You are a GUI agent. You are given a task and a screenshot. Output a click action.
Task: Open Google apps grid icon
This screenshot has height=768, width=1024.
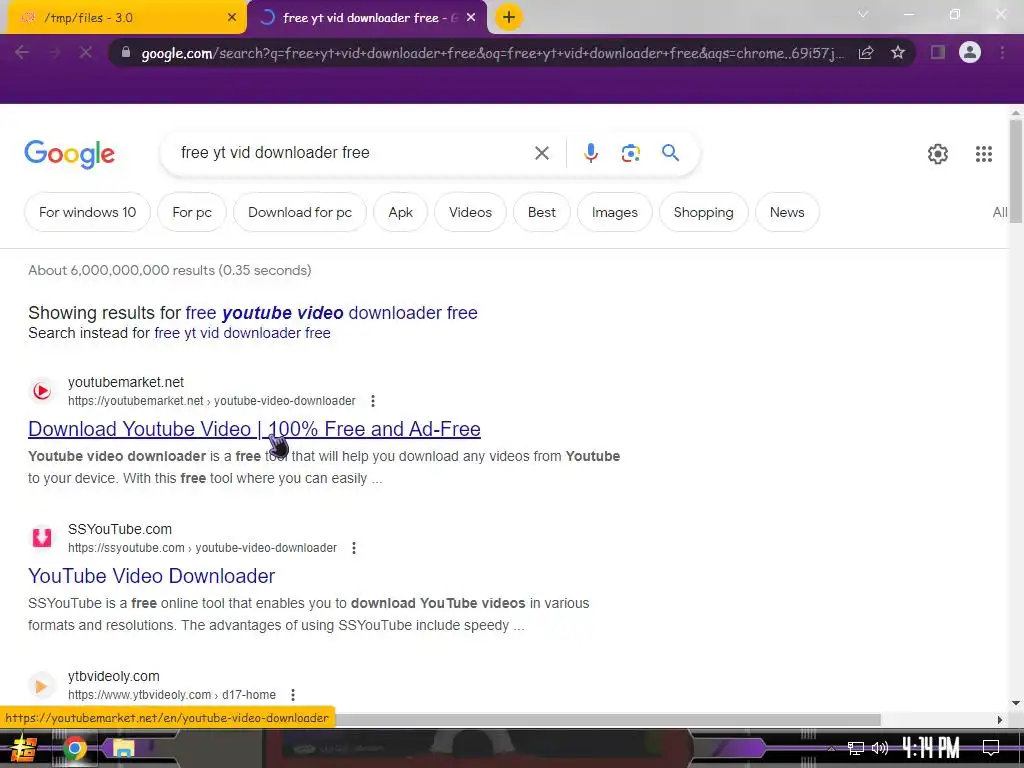(x=984, y=154)
